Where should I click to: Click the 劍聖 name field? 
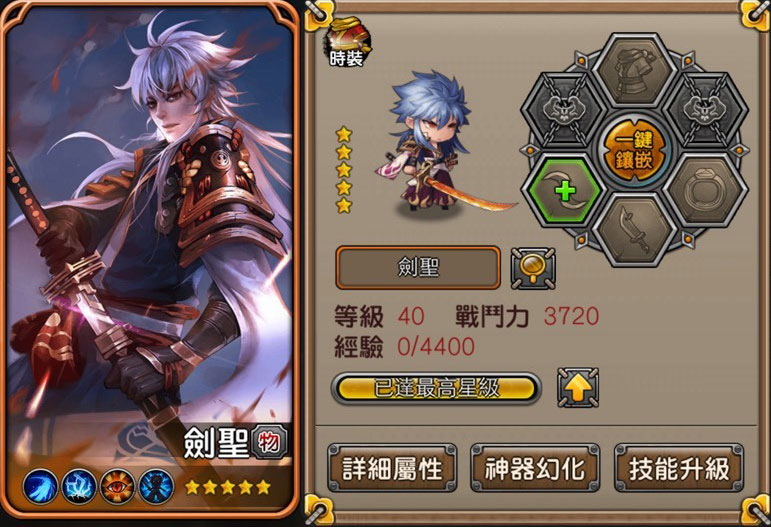point(418,268)
